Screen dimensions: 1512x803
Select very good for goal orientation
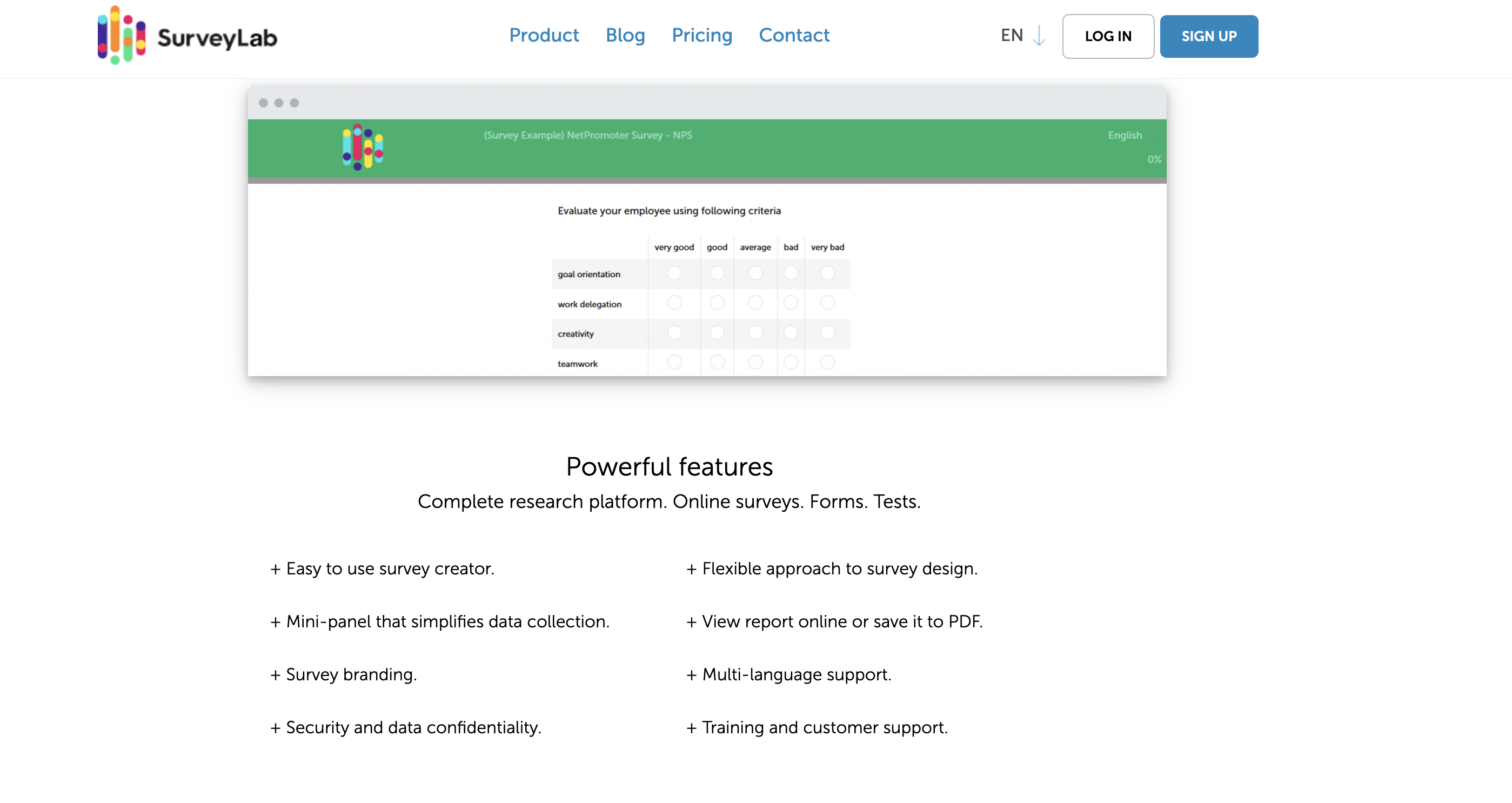pyautogui.click(x=674, y=273)
